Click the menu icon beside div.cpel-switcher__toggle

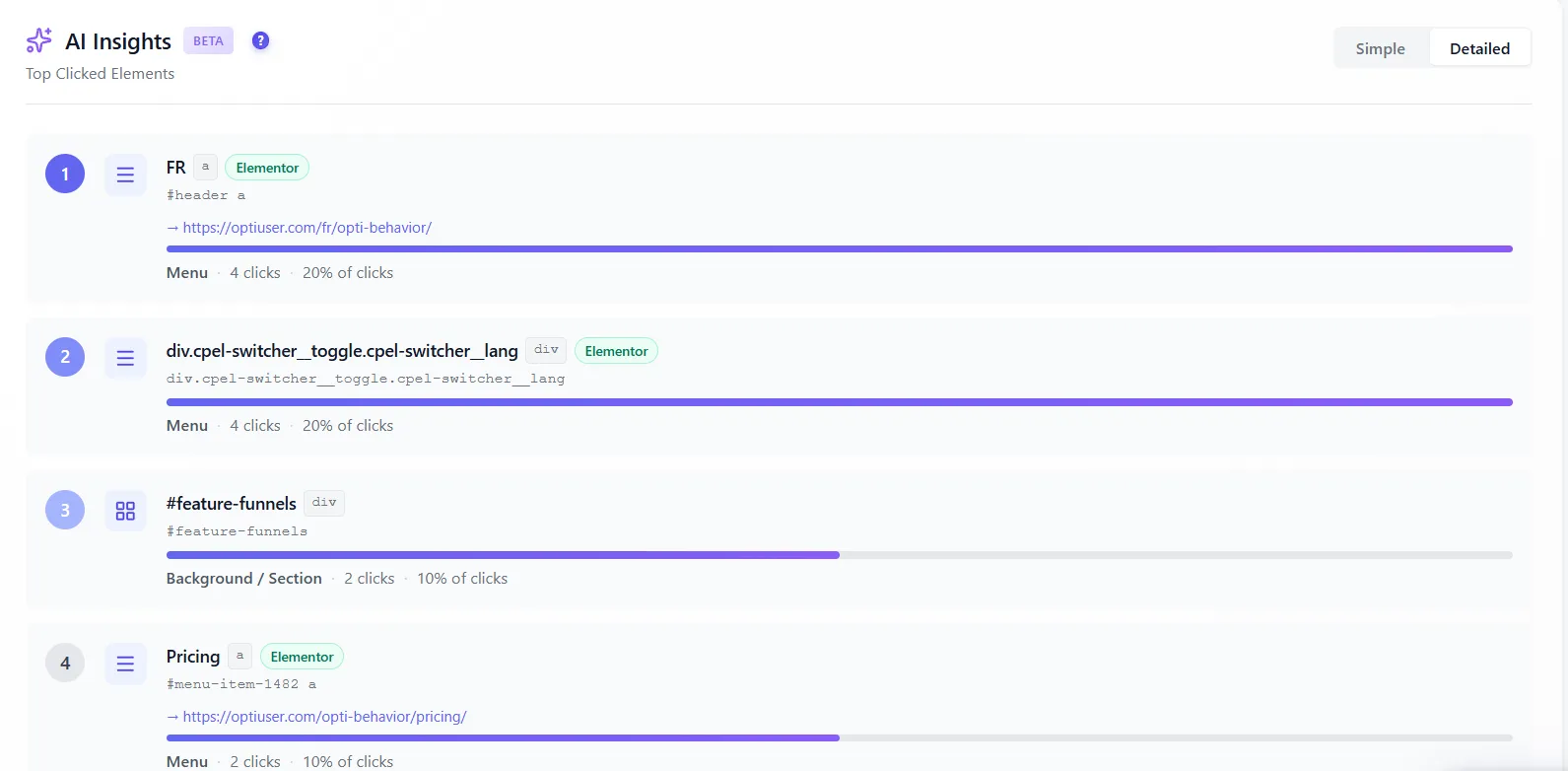(x=125, y=358)
